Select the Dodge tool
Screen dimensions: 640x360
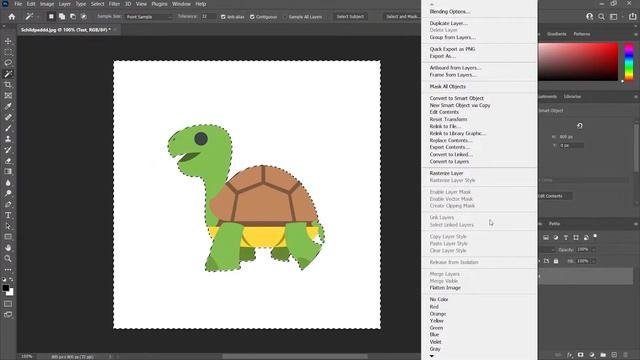(8, 193)
